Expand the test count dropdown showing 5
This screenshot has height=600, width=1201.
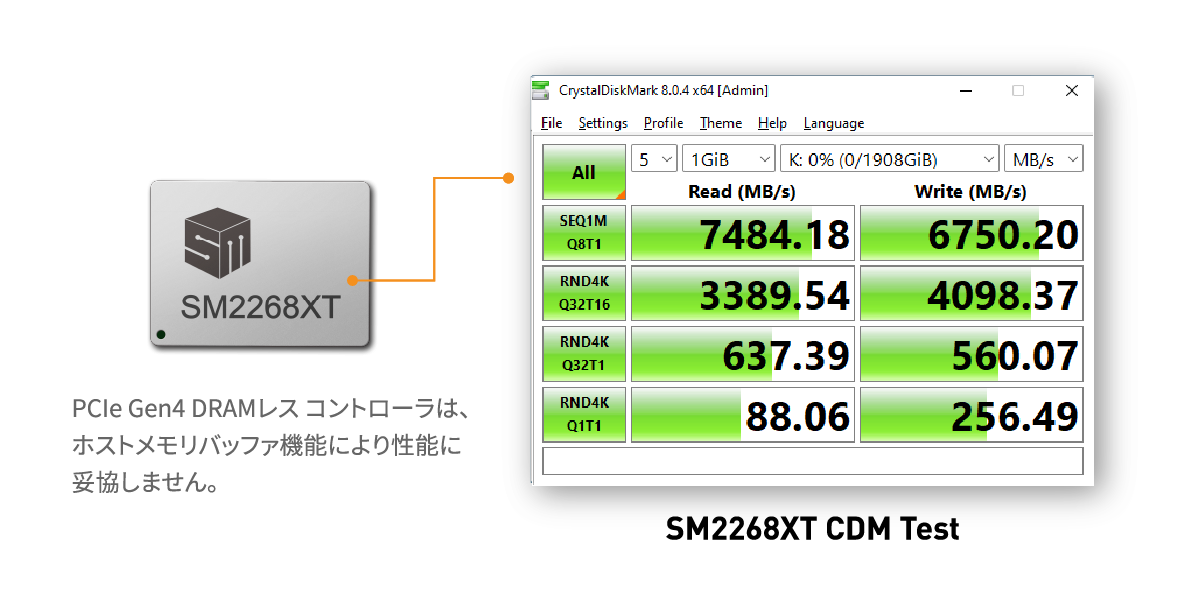pos(655,159)
